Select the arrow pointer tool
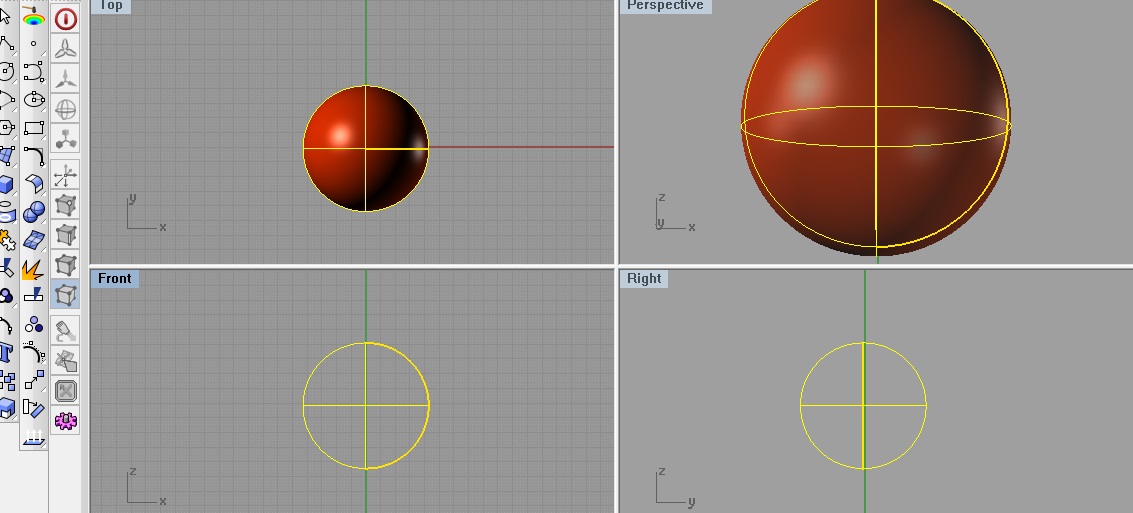 (x=5, y=16)
